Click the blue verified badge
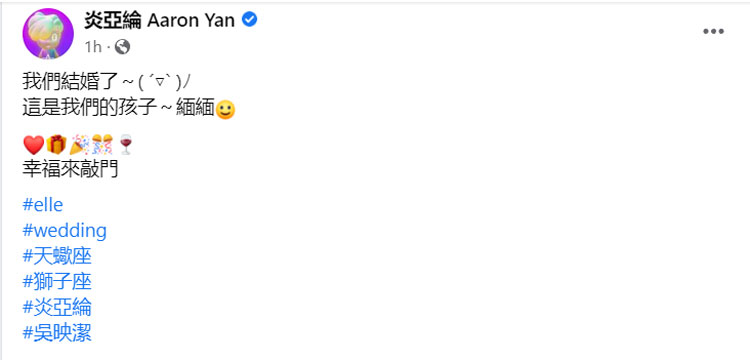Screen dimensions: 750x360 [249, 20]
